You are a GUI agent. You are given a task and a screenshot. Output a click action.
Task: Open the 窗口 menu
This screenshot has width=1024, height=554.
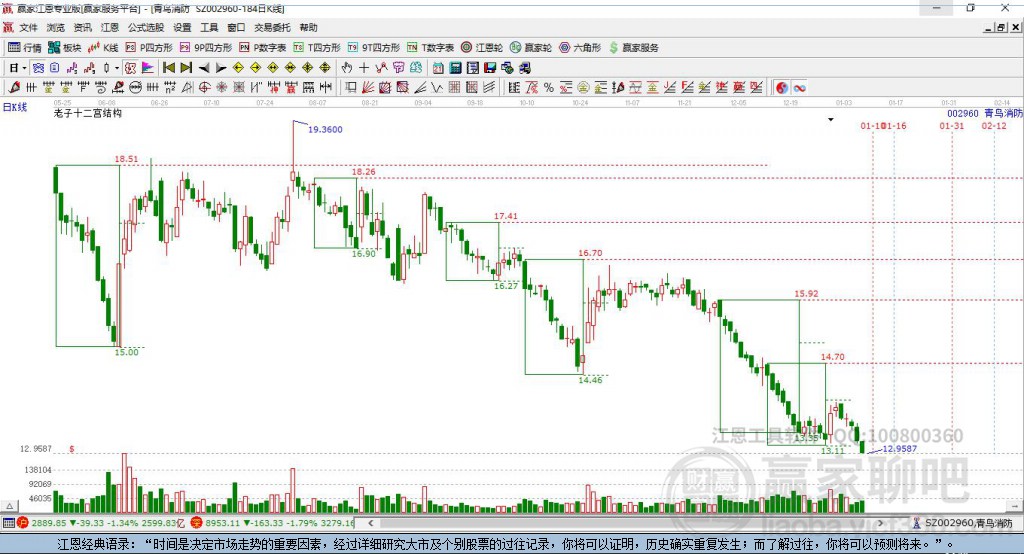pyautogui.click(x=236, y=27)
